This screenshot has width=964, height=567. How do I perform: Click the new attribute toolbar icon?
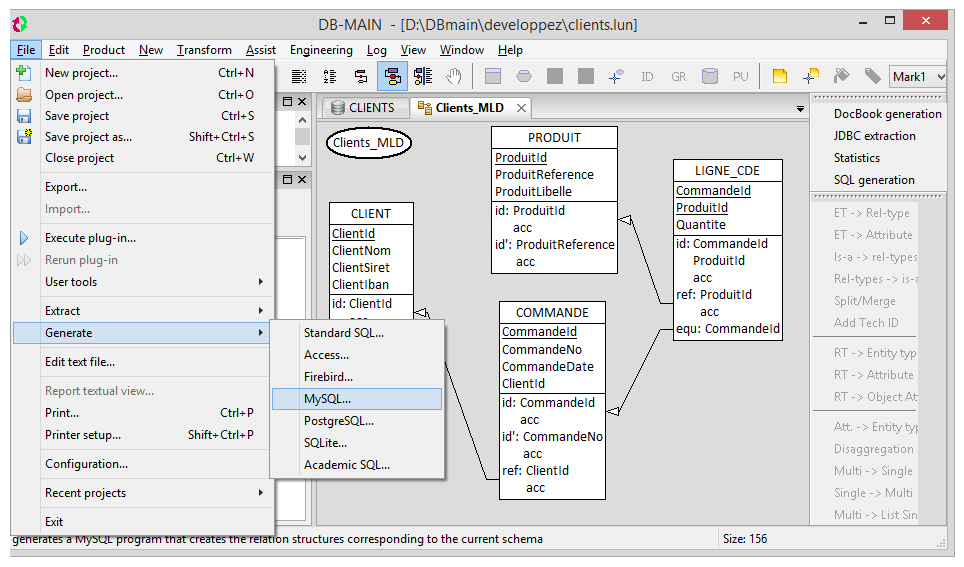click(x=616, y=76)
